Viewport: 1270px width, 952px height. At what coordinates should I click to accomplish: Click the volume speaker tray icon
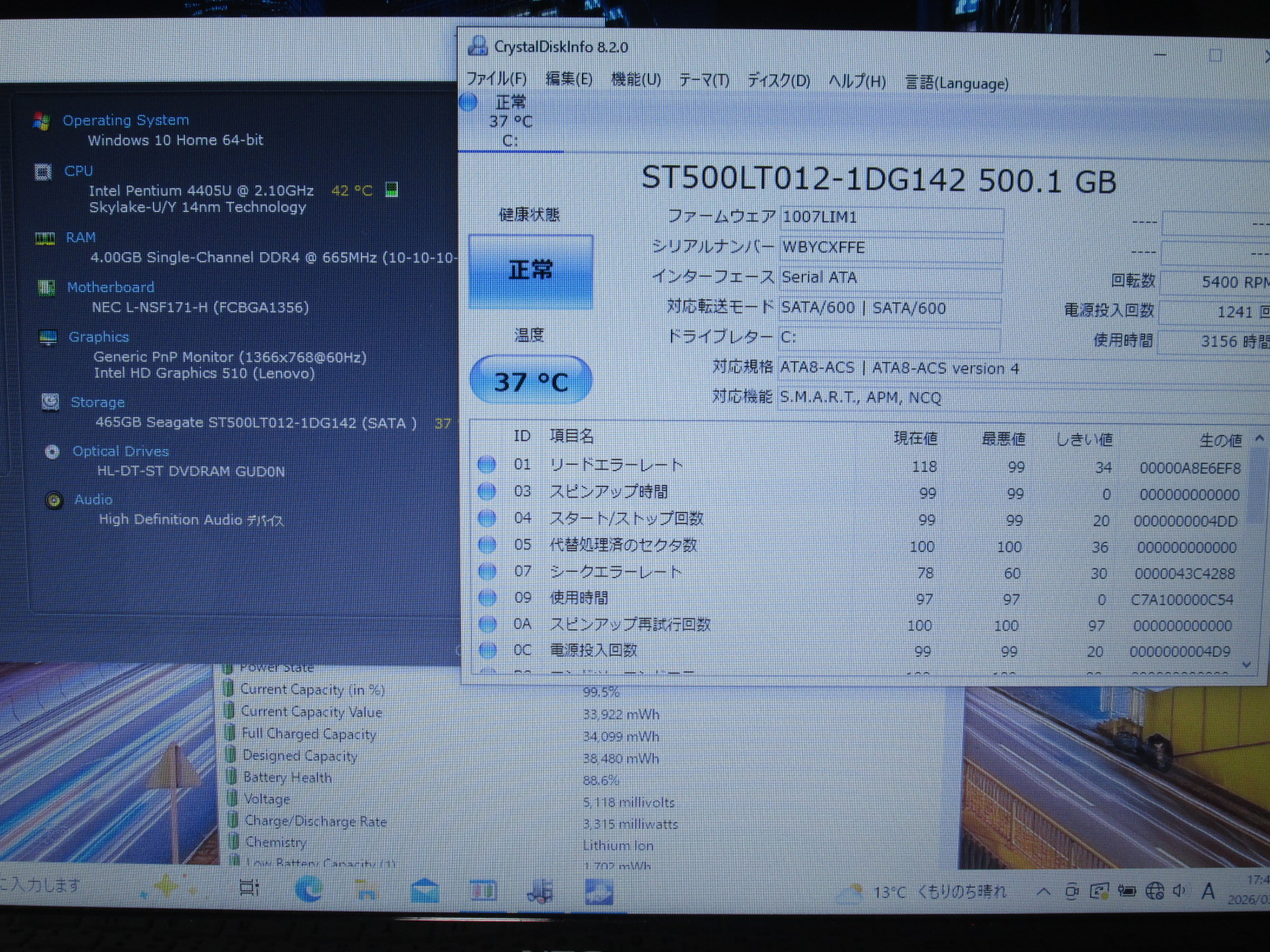1180,891
